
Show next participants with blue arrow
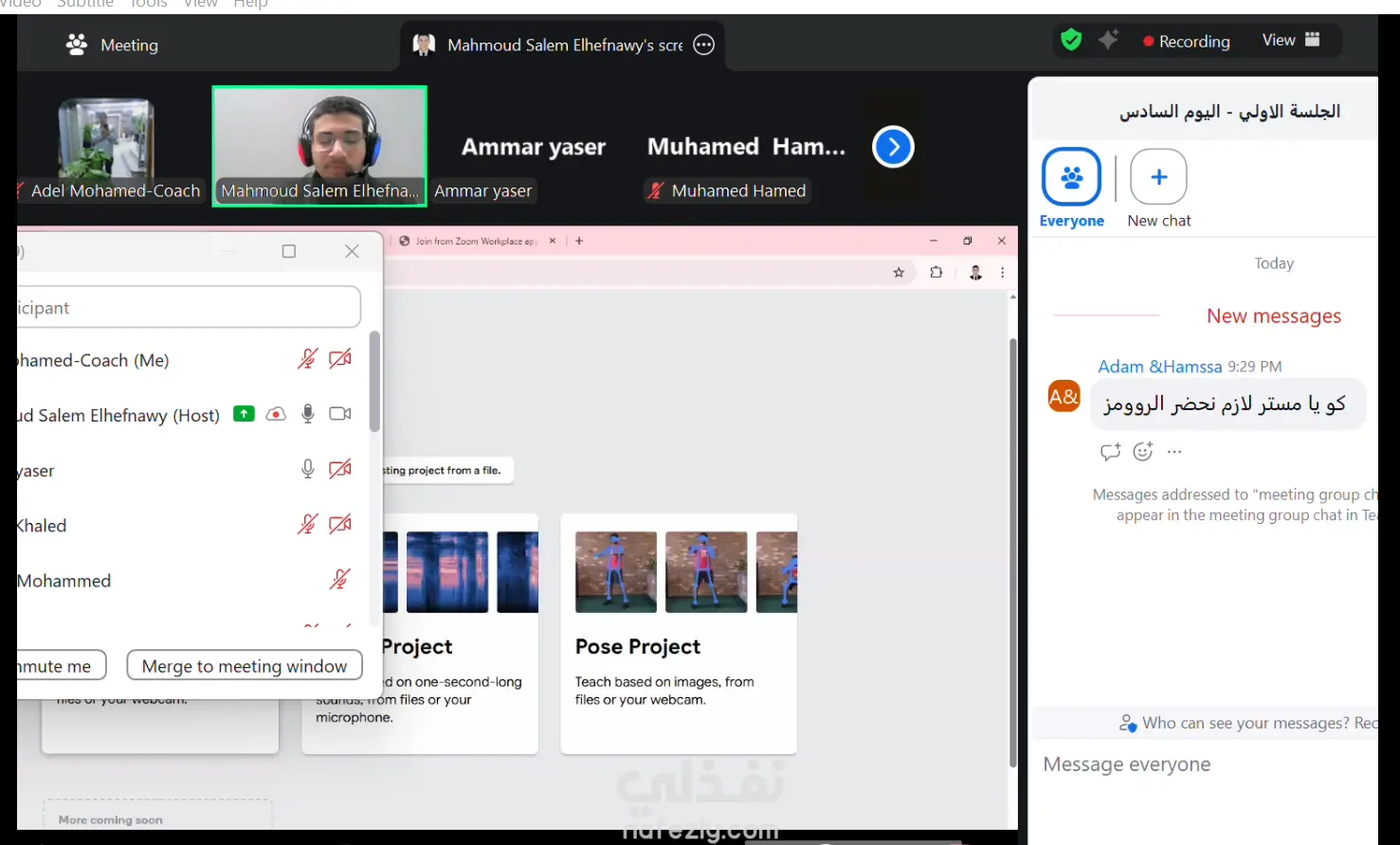point(893,147)
